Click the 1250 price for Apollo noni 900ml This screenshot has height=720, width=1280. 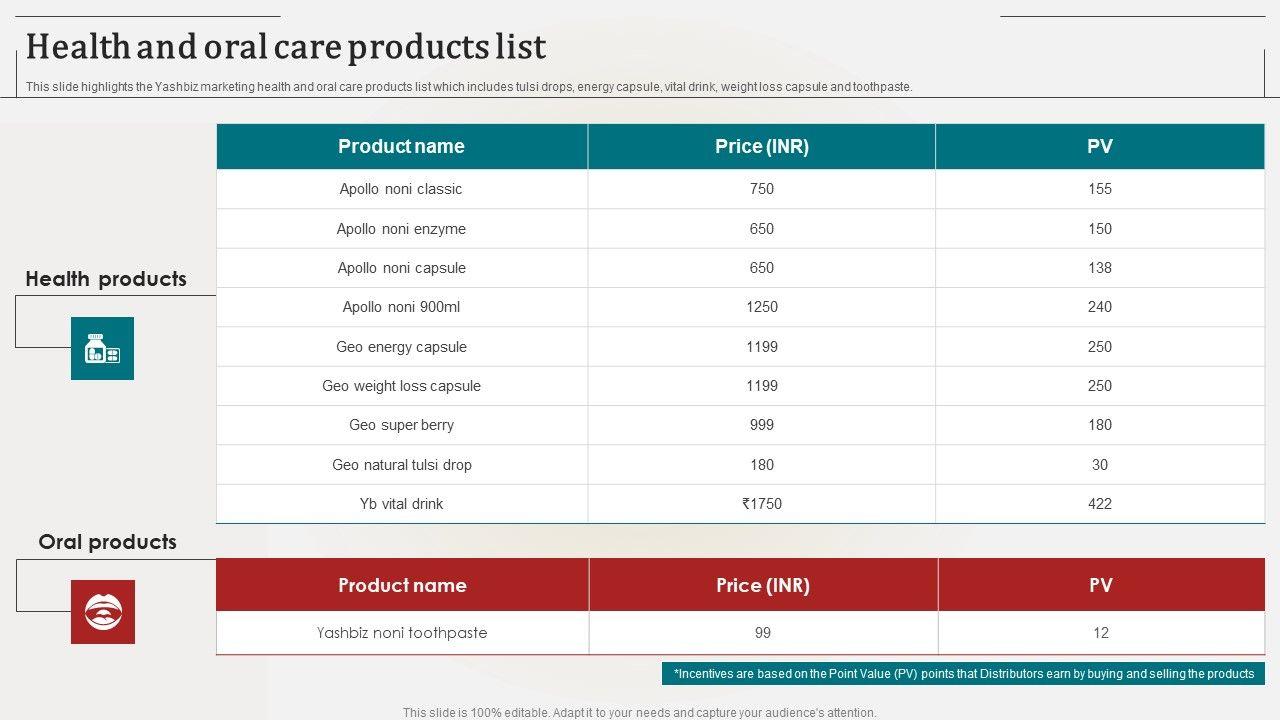click(x=761, y=307)
